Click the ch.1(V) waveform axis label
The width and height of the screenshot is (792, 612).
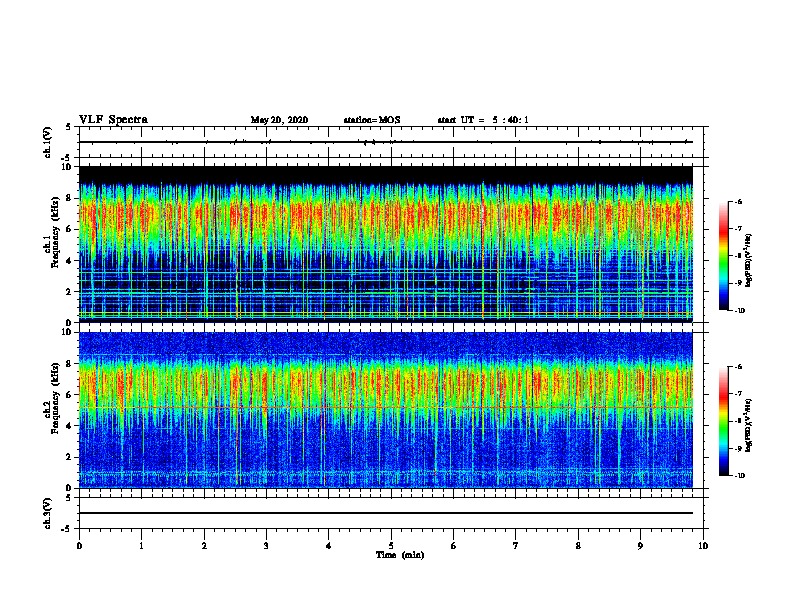pos(48,142)
